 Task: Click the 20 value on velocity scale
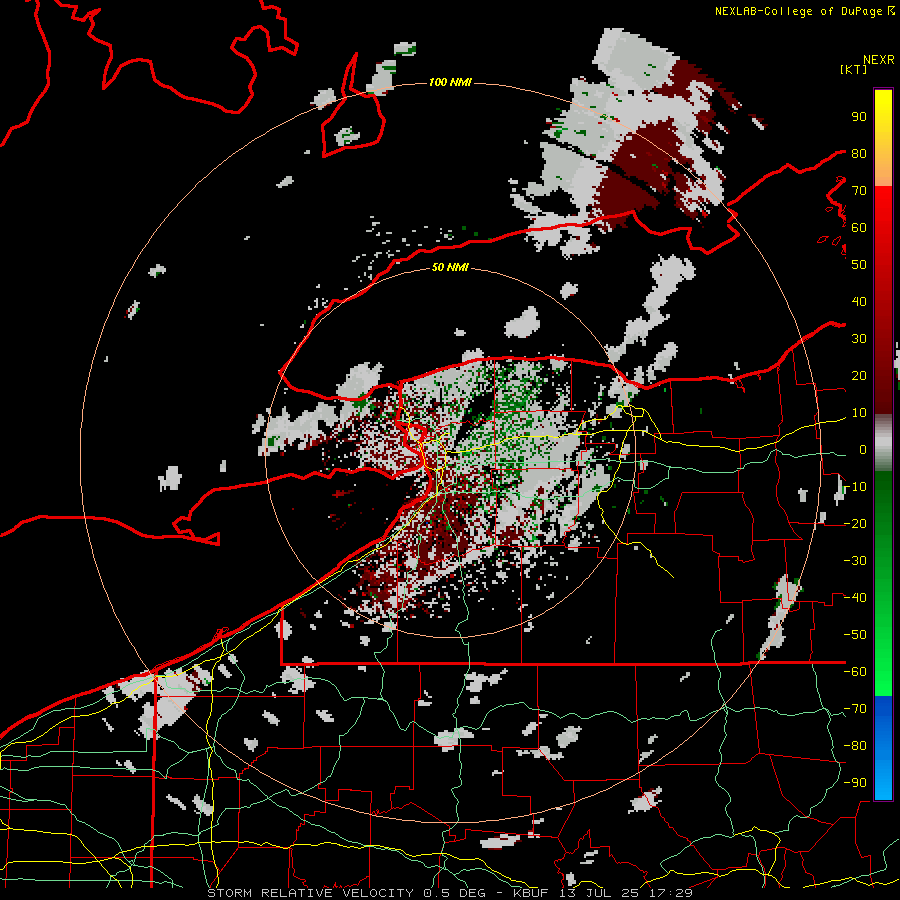coord(859,375)
